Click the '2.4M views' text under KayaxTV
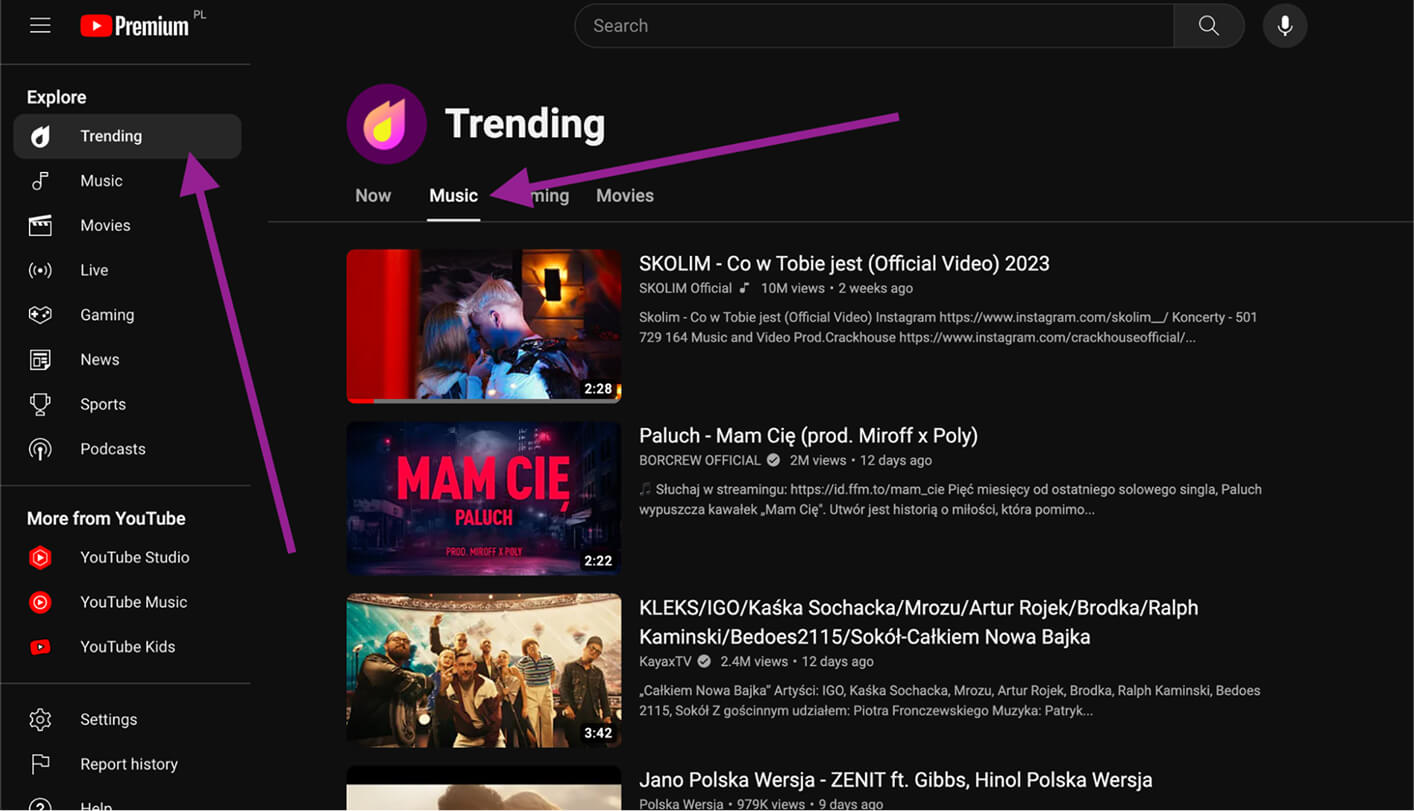 tap(754, 662)
